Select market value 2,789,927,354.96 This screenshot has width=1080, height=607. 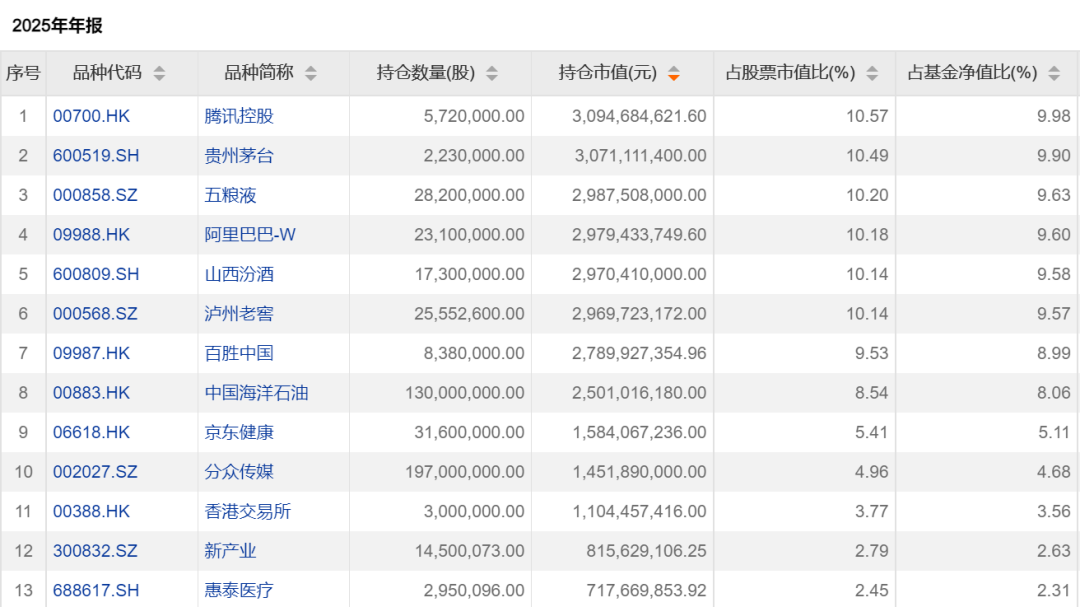(639, 353)
